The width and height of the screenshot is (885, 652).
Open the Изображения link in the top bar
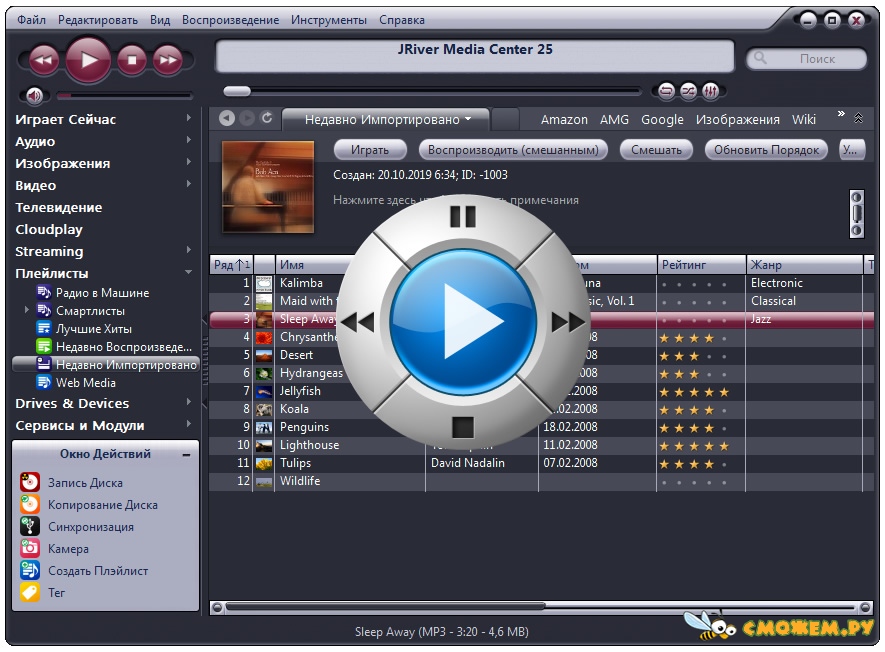[x=738, y=120]
